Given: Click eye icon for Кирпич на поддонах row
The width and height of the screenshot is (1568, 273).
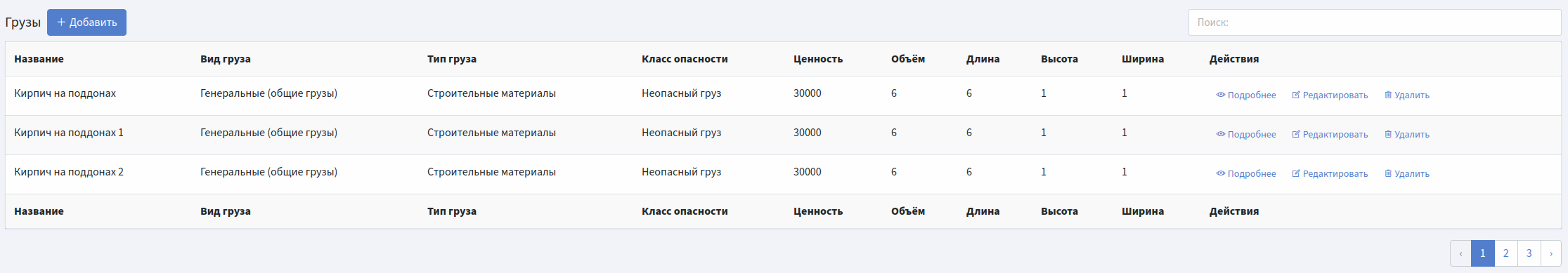Looking at the screenshot, I should (1221, 95).
